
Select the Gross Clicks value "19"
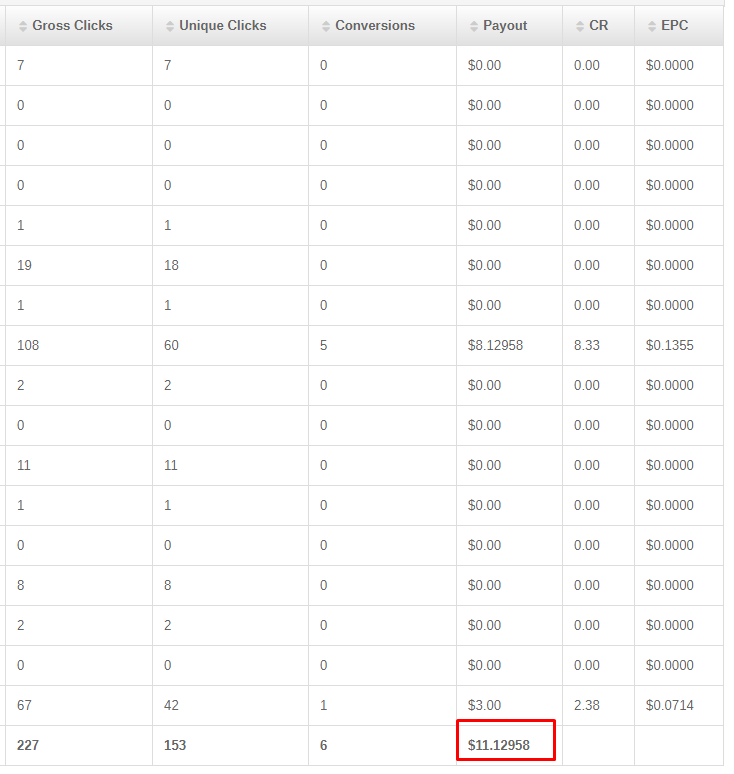(24, 265)
